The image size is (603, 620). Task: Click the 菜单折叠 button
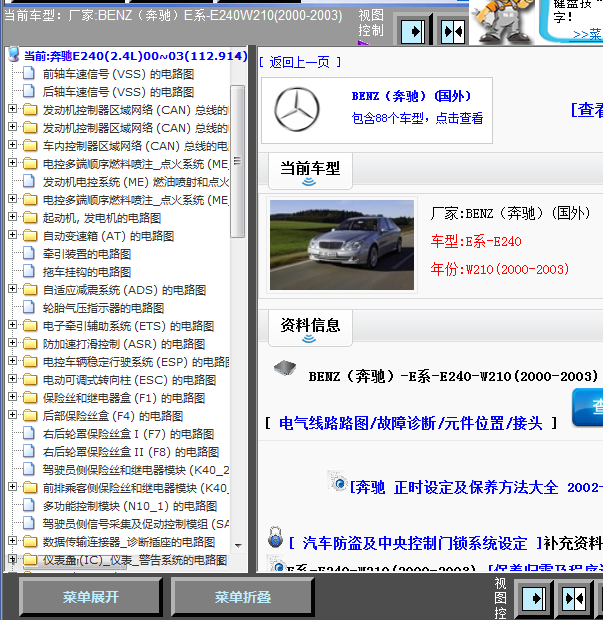tap(243, 597)
